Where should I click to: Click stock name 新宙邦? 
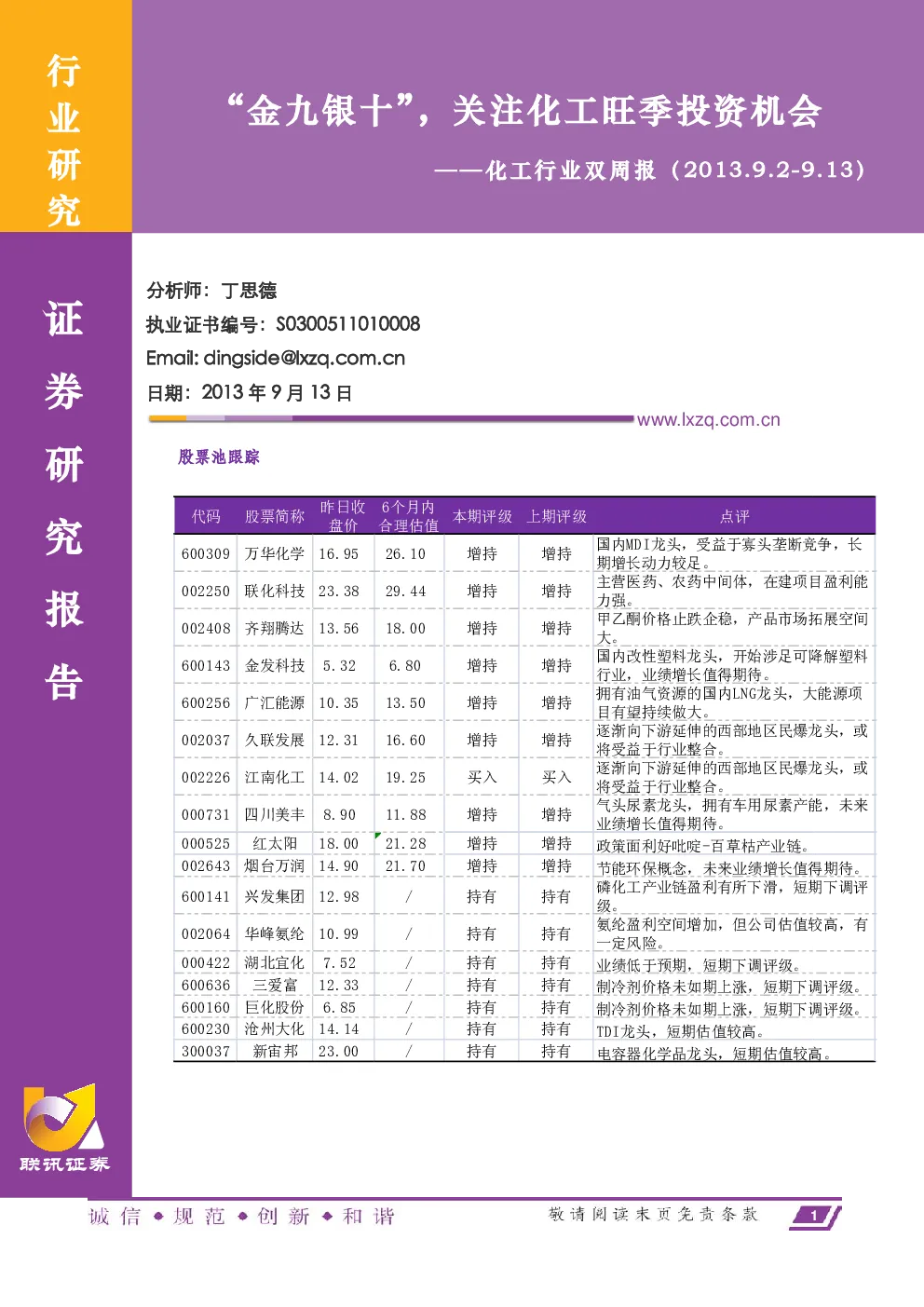(x=275, y=1052)
